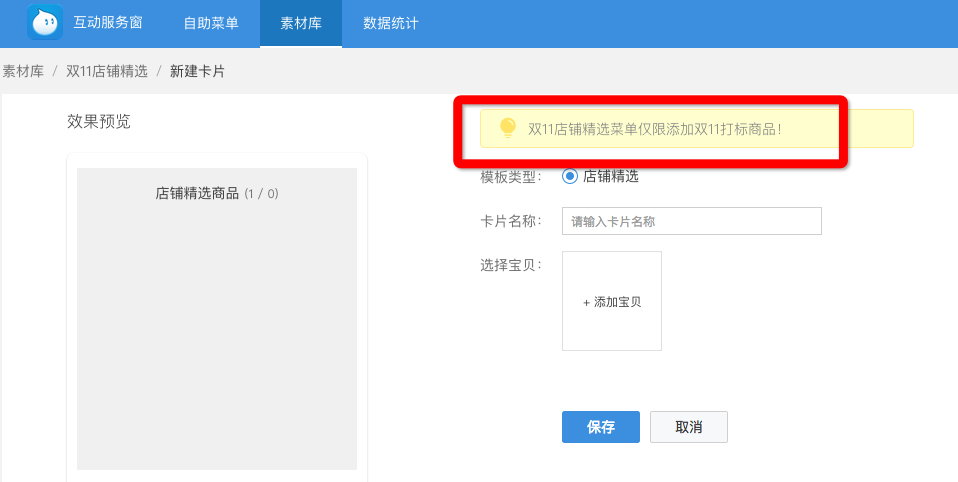Screen dimensions: 958x482
Task: Click the 选择宝贝 label
Action: 511,265
